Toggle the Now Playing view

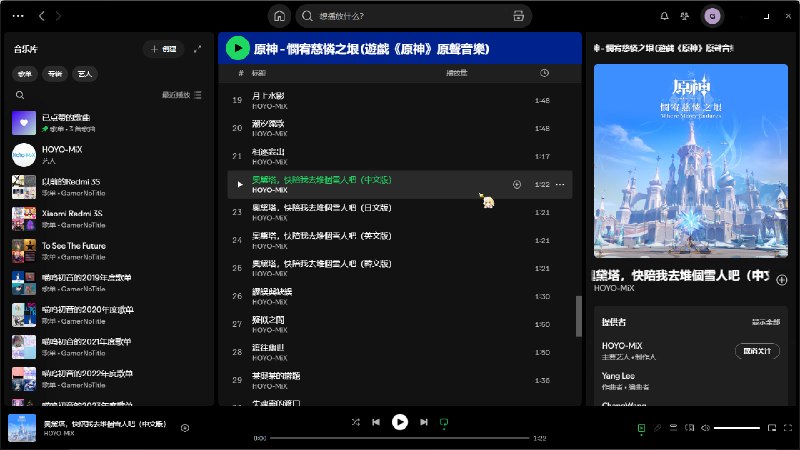click(641, 428)
